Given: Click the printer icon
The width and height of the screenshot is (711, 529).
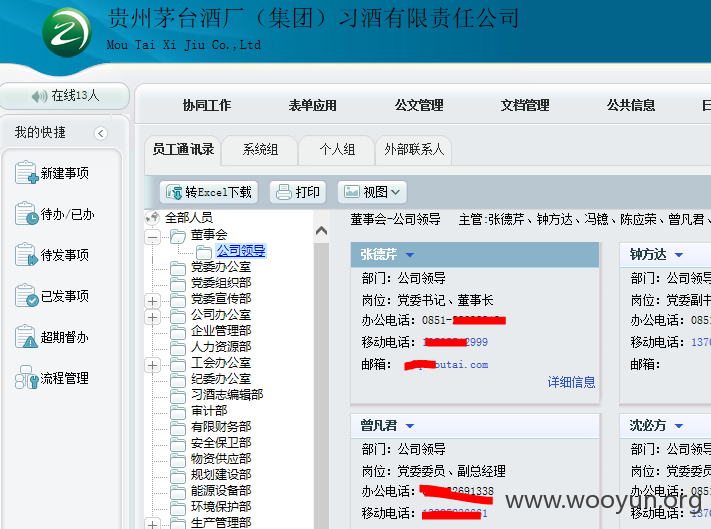Looking at the screenshot, I should [x=284, y=192].
